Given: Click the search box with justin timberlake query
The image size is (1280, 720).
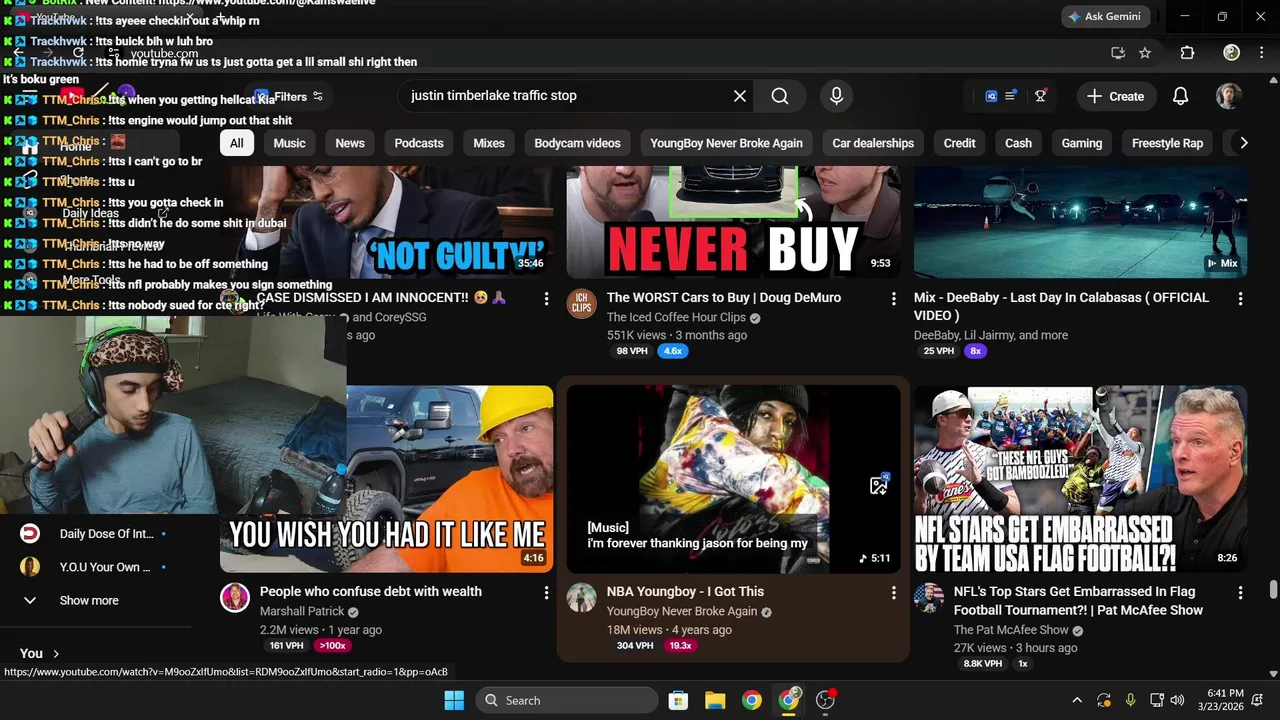Looking at the screenshot, I should (568, 96).
